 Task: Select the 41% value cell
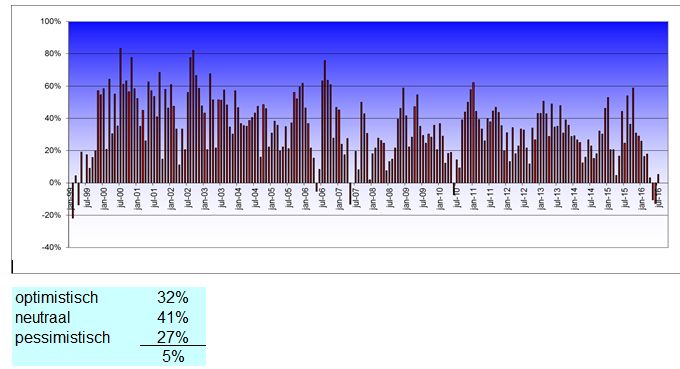tap(173, 317)
